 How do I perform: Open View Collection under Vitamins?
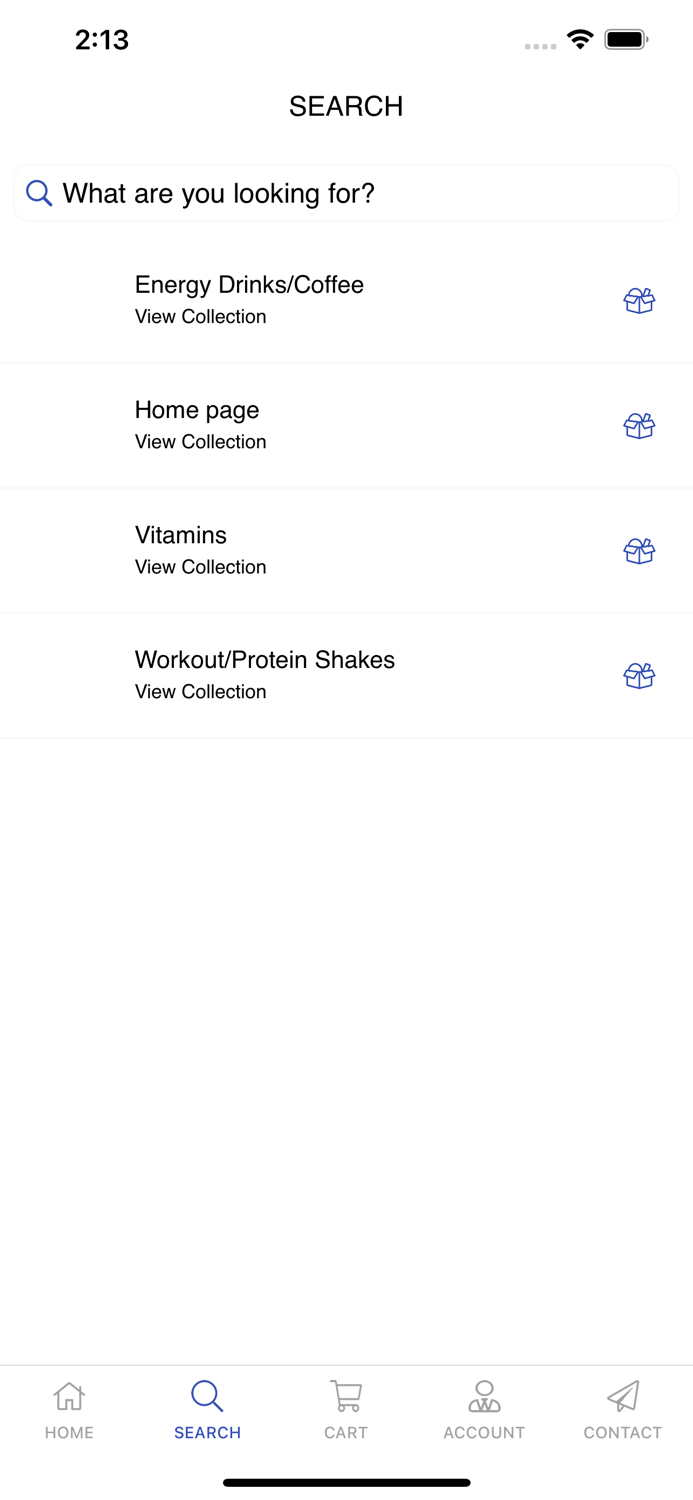[200, 566]
